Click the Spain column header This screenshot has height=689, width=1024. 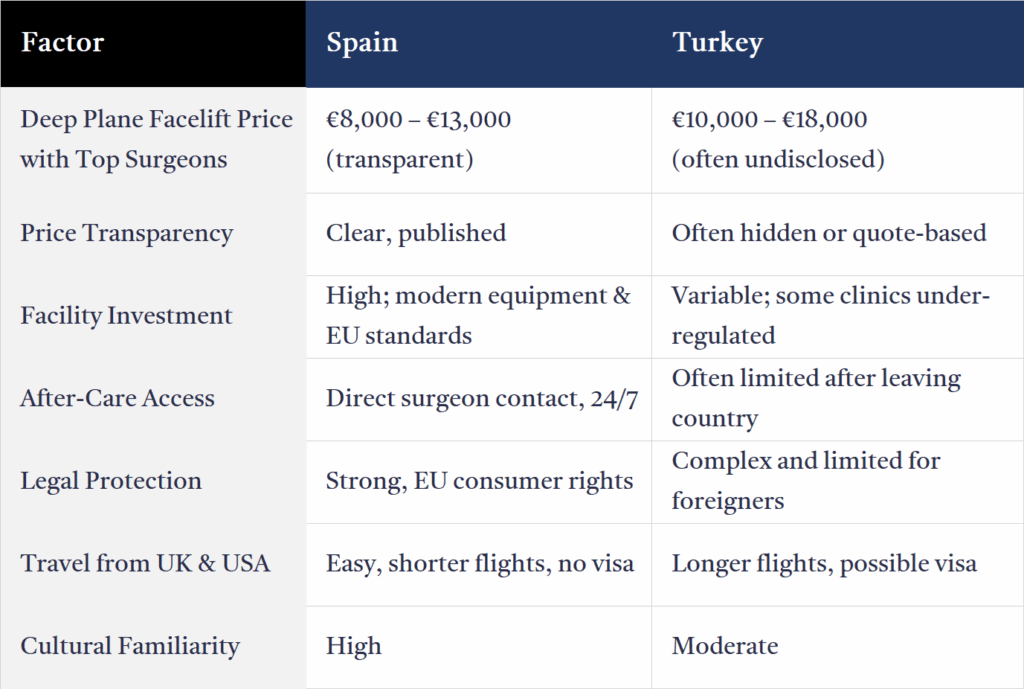(362, 43)
